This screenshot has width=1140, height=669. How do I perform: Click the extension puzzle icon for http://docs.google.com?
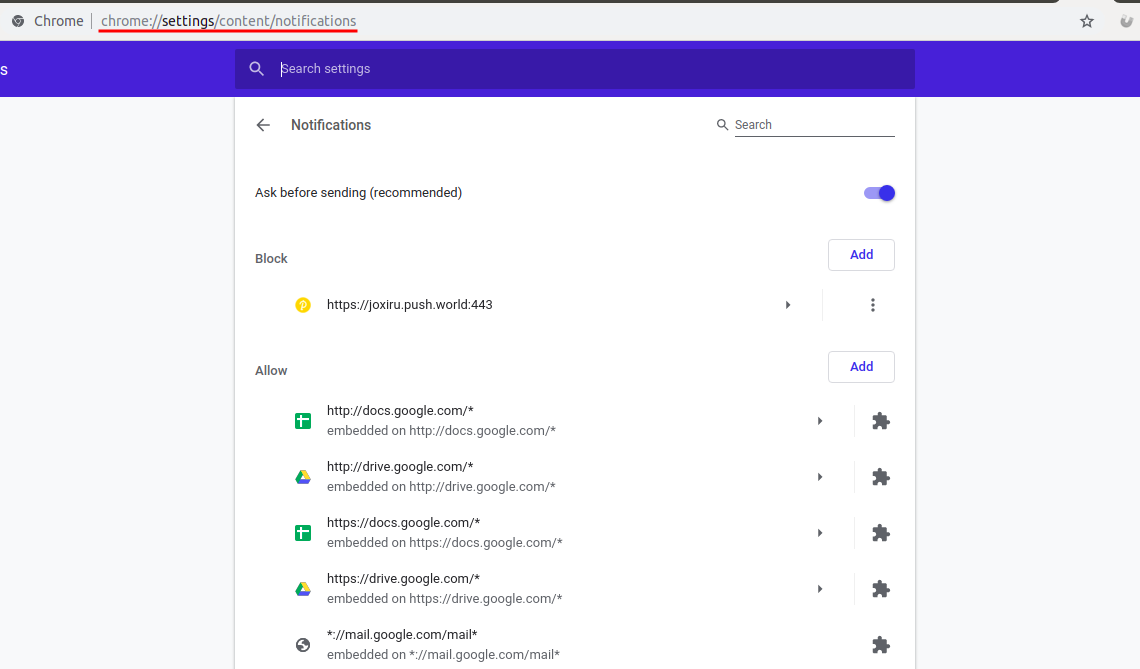click(x=880, y=421)
